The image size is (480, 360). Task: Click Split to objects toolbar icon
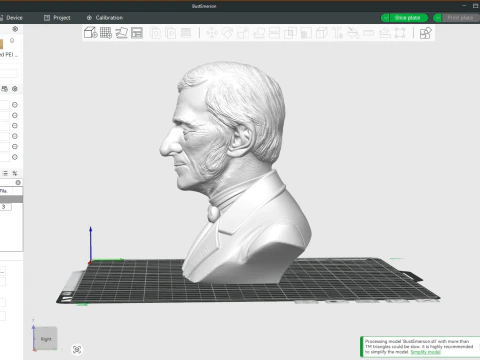click(x=155, y=33)
